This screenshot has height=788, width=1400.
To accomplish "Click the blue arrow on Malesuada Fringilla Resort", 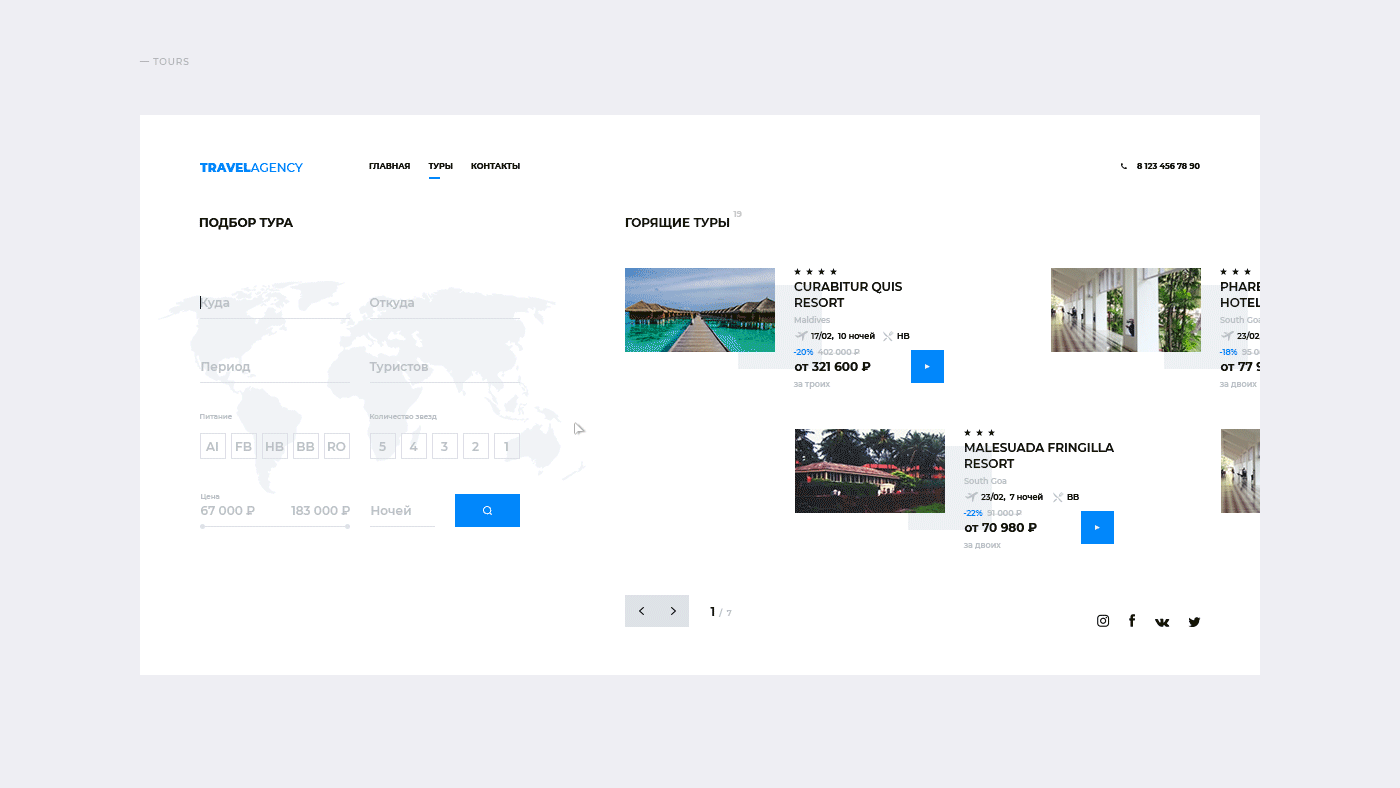I will [x=1097, y=527].
